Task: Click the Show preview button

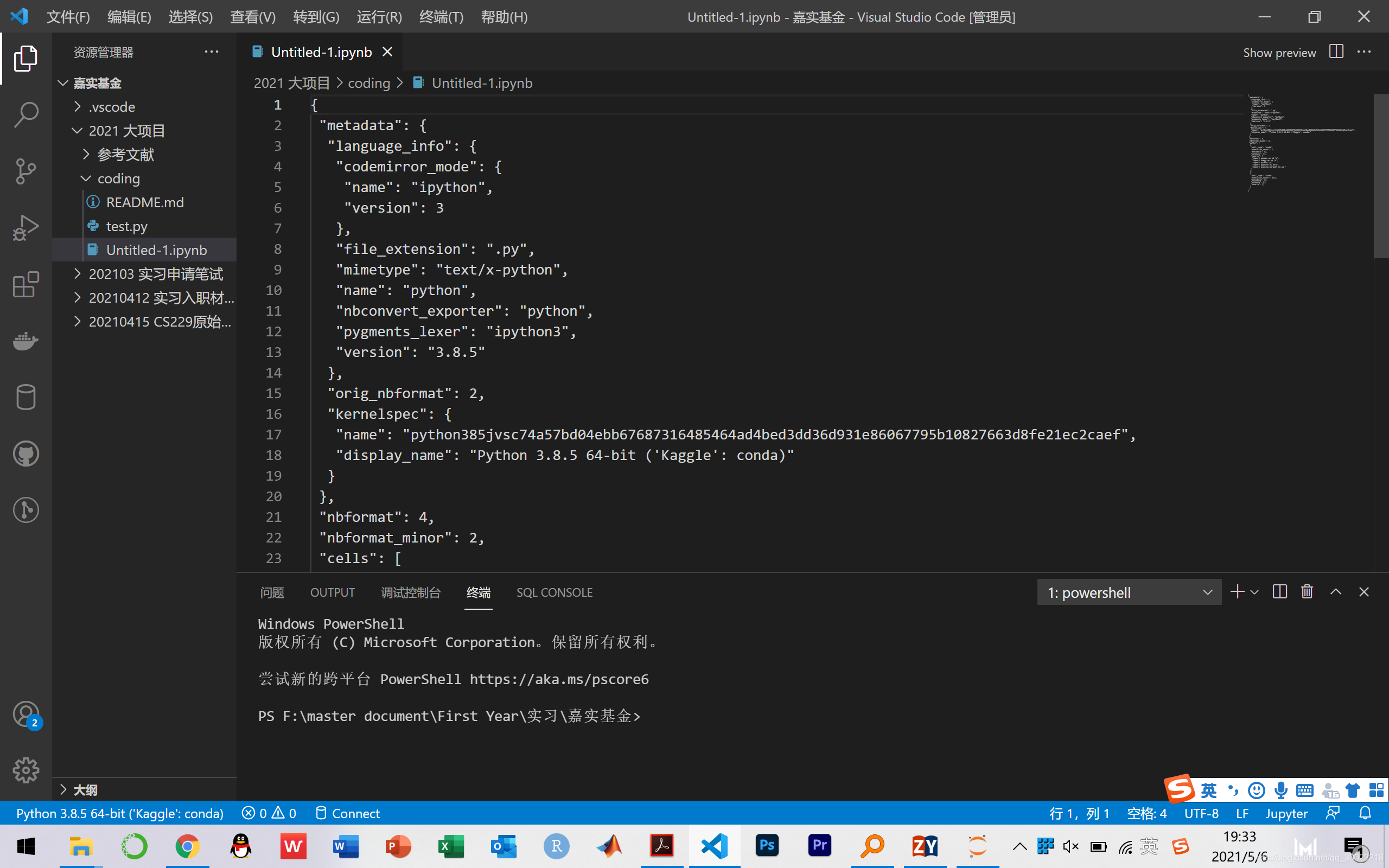Action: pos(1279,53)
